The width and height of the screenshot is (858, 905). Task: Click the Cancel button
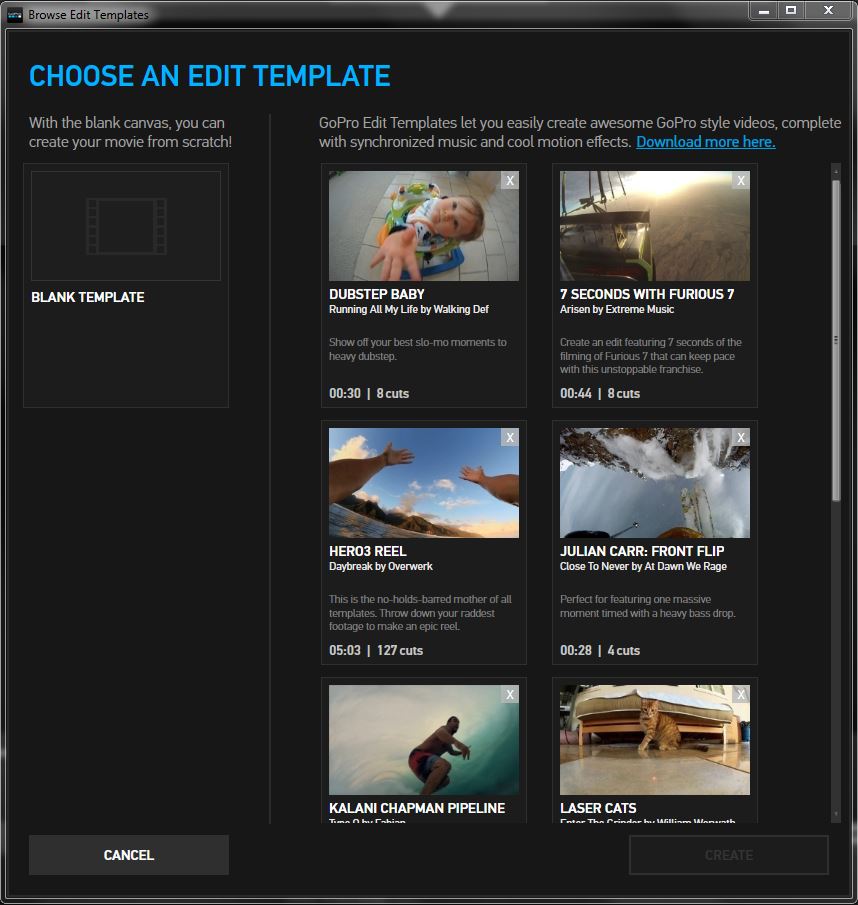[129, 855]
